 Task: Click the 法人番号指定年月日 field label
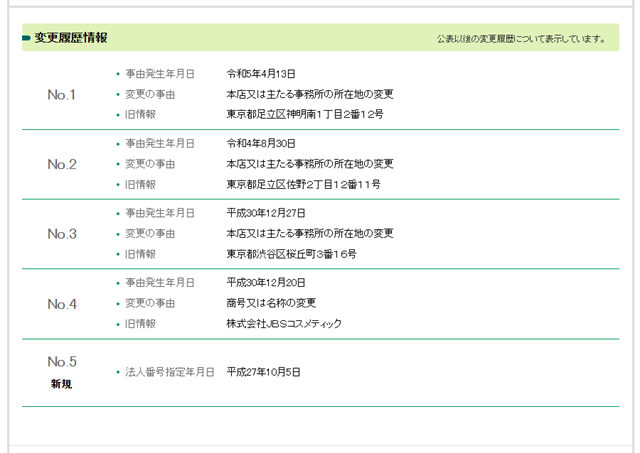(170, 372)
